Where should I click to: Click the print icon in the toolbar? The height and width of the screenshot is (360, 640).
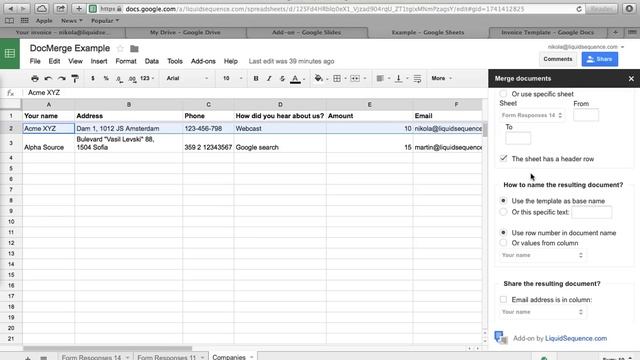[x=35, y=78]
